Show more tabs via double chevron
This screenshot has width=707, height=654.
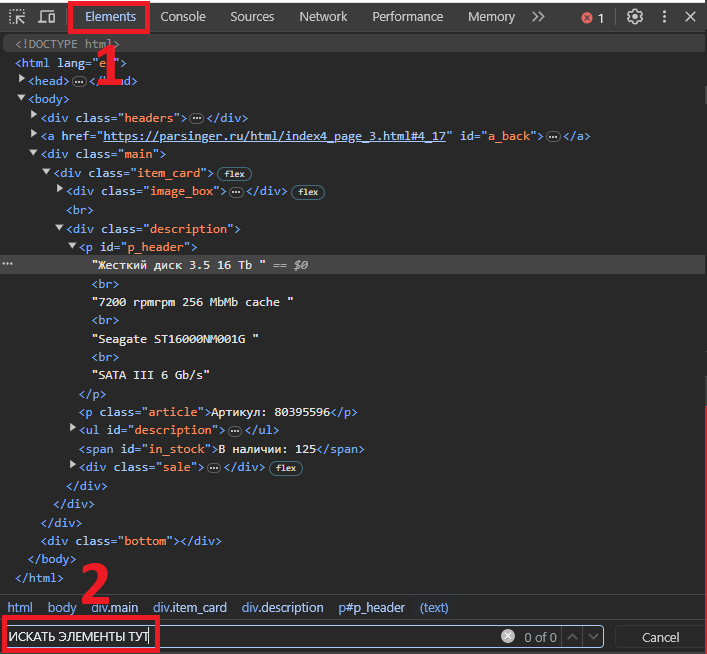[538, 17]
